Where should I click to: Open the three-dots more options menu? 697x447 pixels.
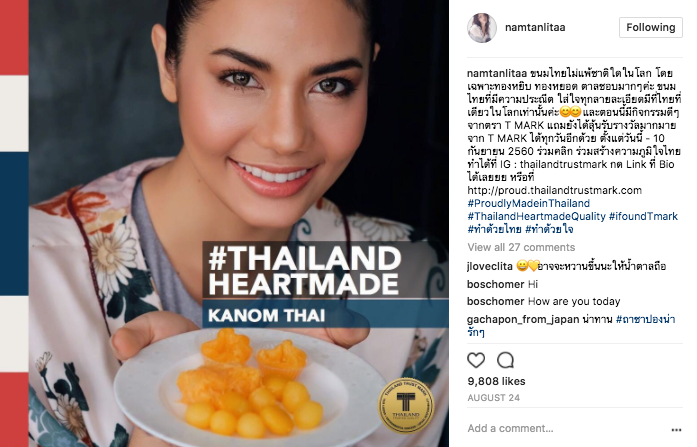click(x=676, y=430)
